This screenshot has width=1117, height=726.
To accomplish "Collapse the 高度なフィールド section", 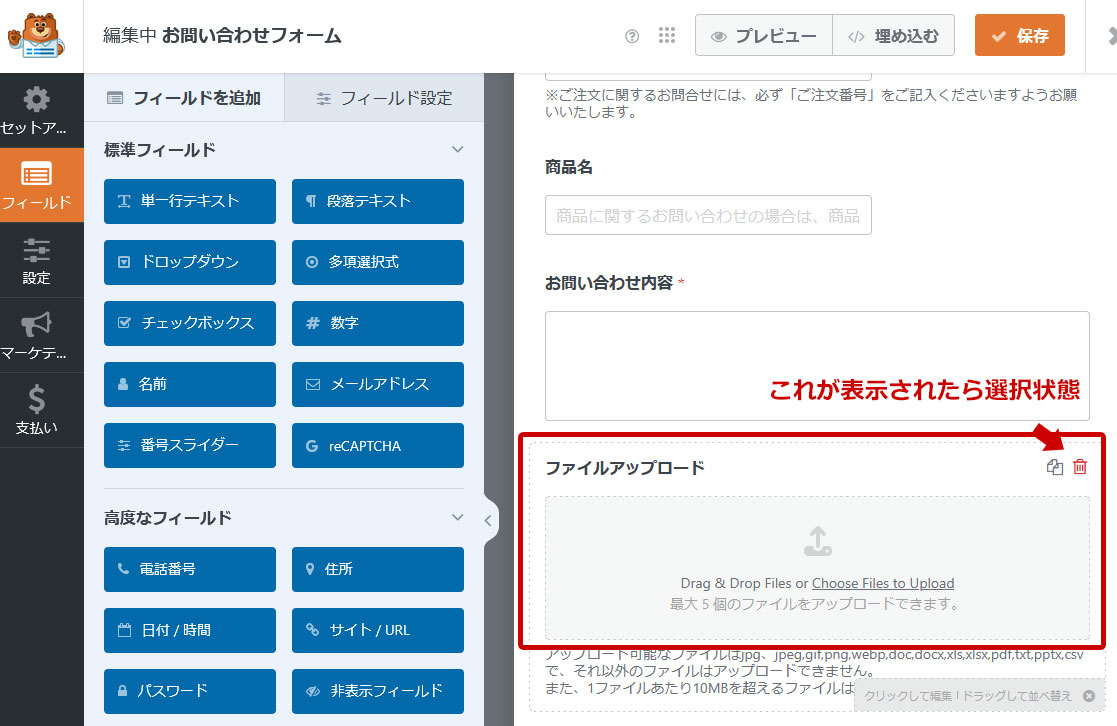I will click(x=457, y=518).
